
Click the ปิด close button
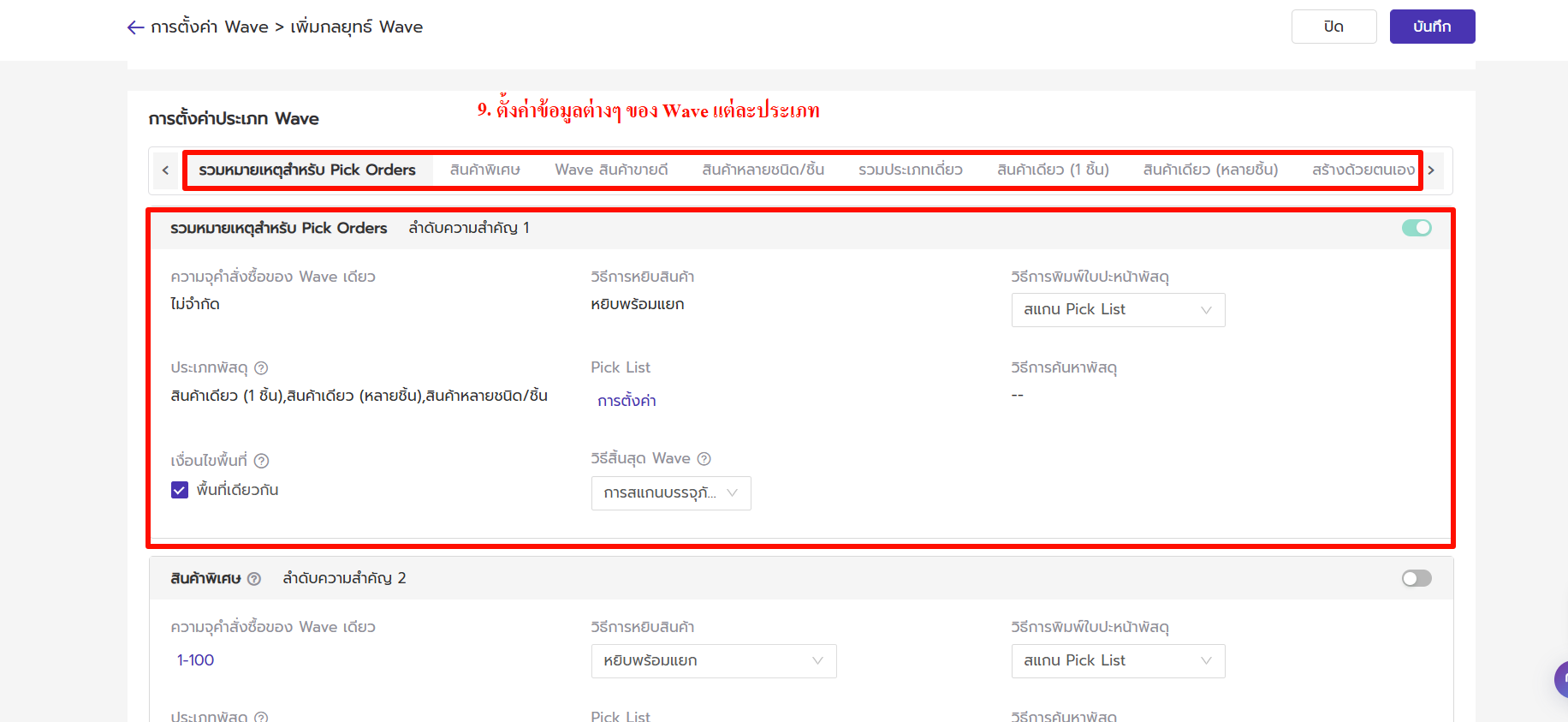click(1333, 27)
